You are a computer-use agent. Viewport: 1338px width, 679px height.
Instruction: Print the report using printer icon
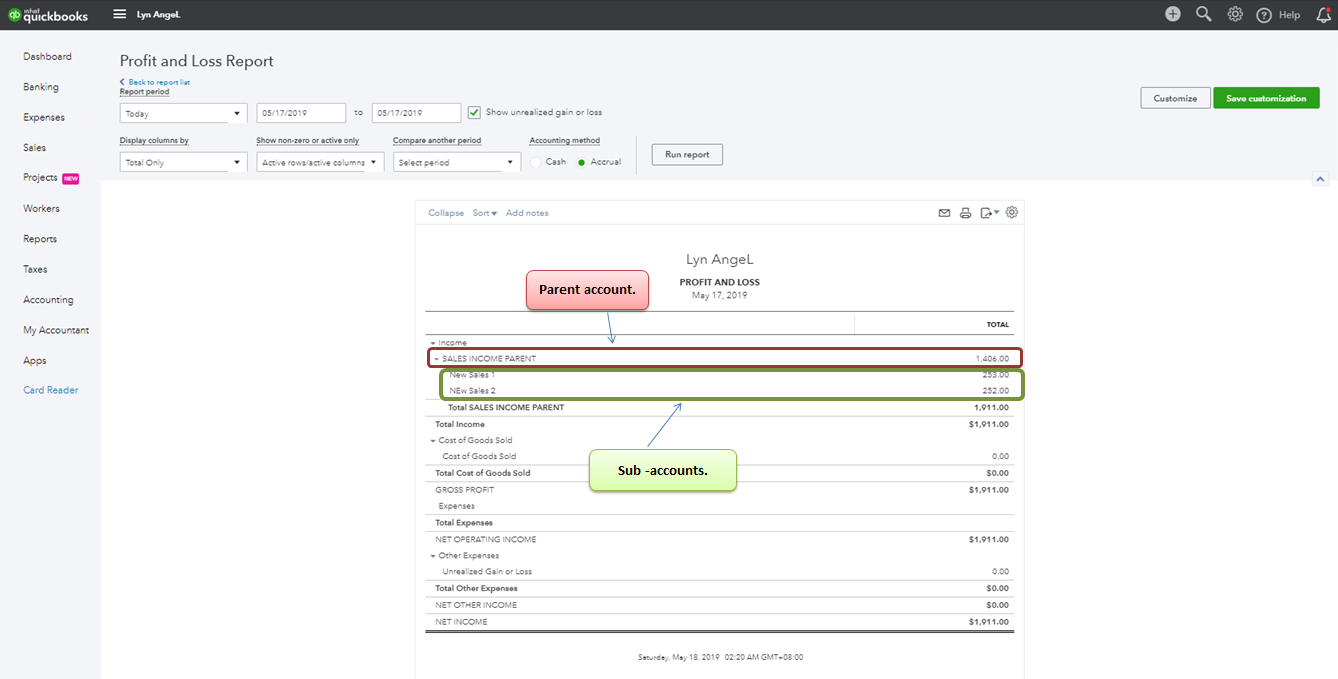click(x=965, y=213)
